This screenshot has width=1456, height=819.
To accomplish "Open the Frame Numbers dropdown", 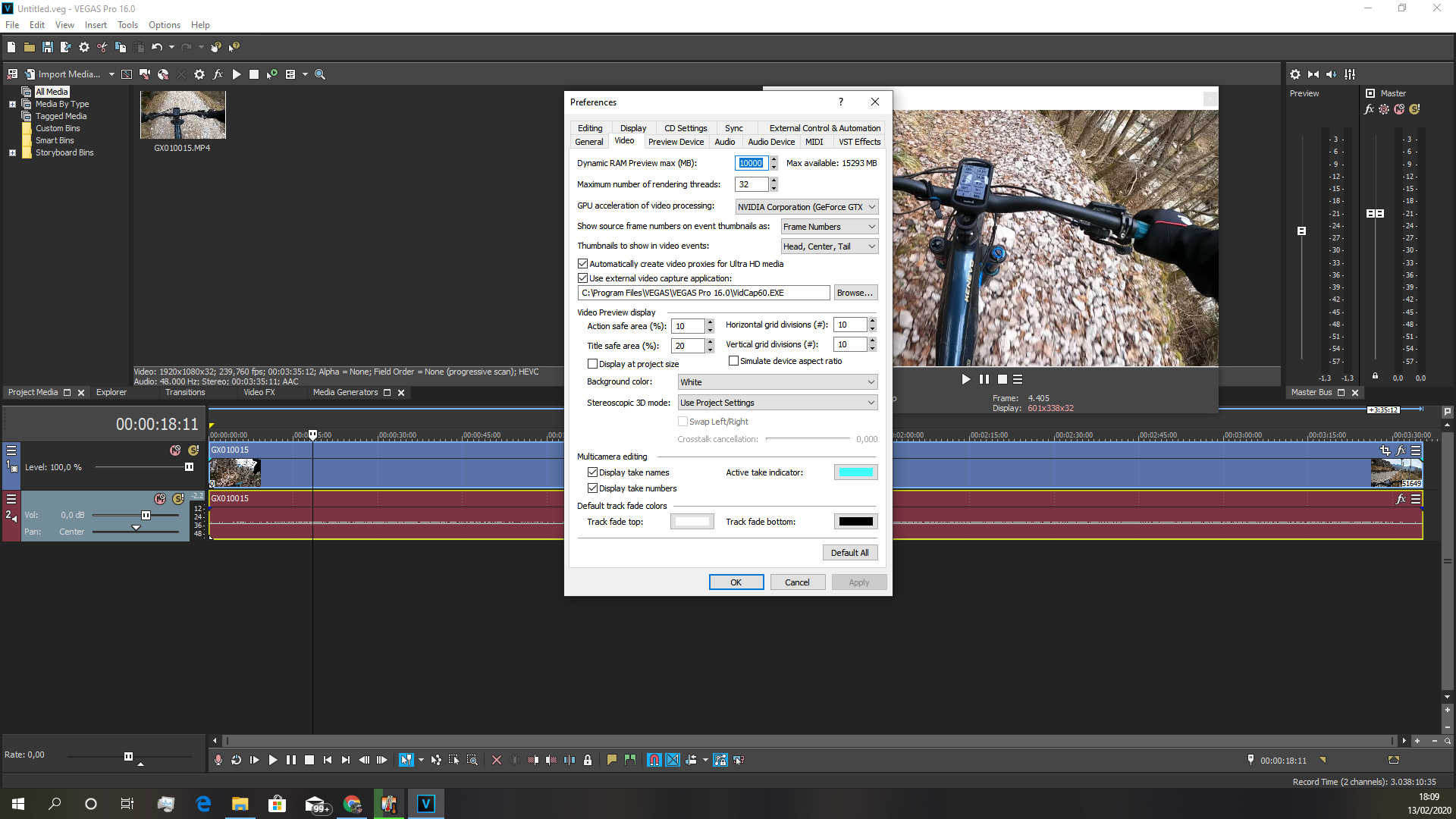I will 830,227.
